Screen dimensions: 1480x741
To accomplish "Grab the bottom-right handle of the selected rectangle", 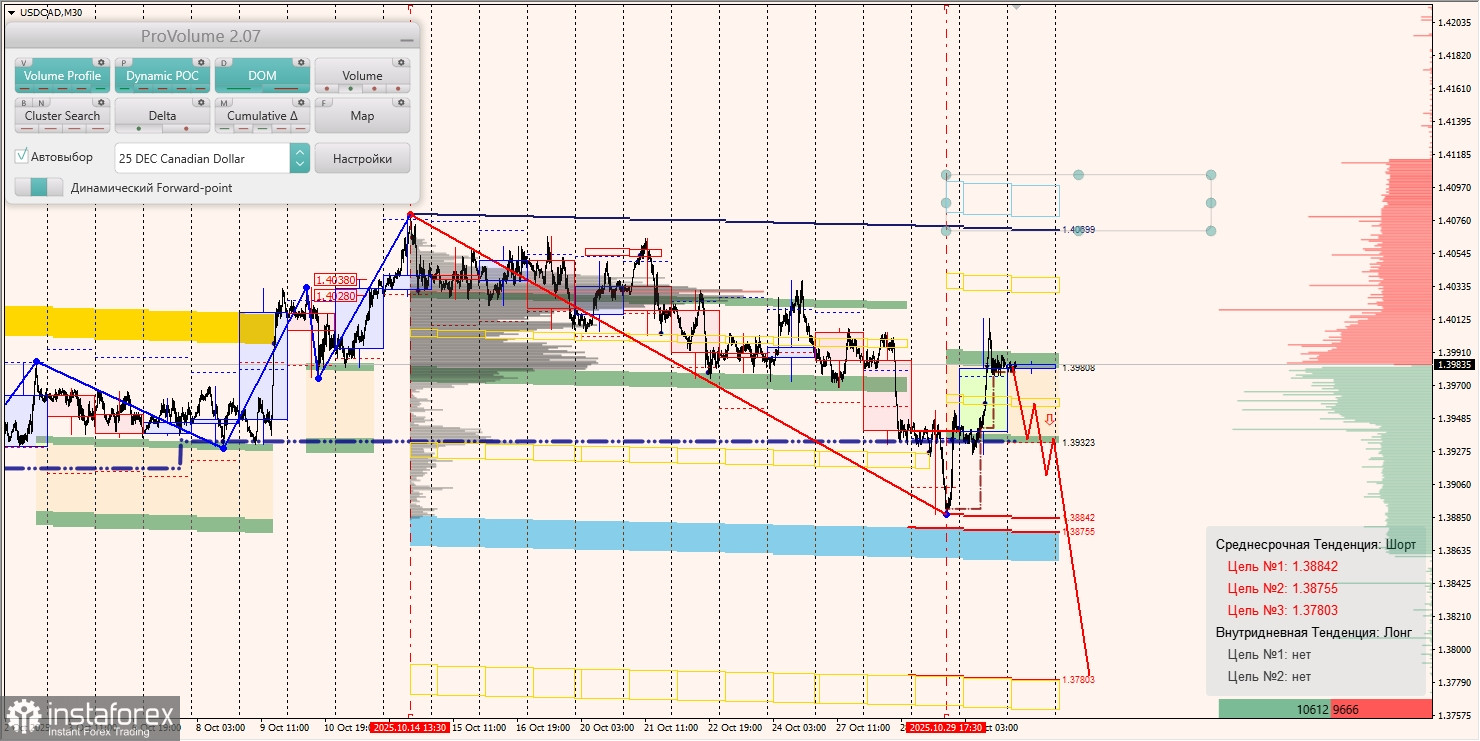I will click(x=1211, y=231).
